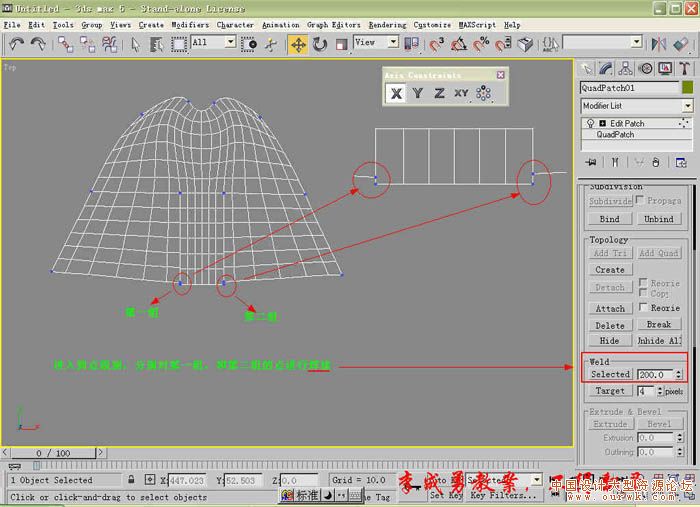Toggle absolute/offset transform type-in mode
Screen dimensions: 700x507
tap(150, 480)
